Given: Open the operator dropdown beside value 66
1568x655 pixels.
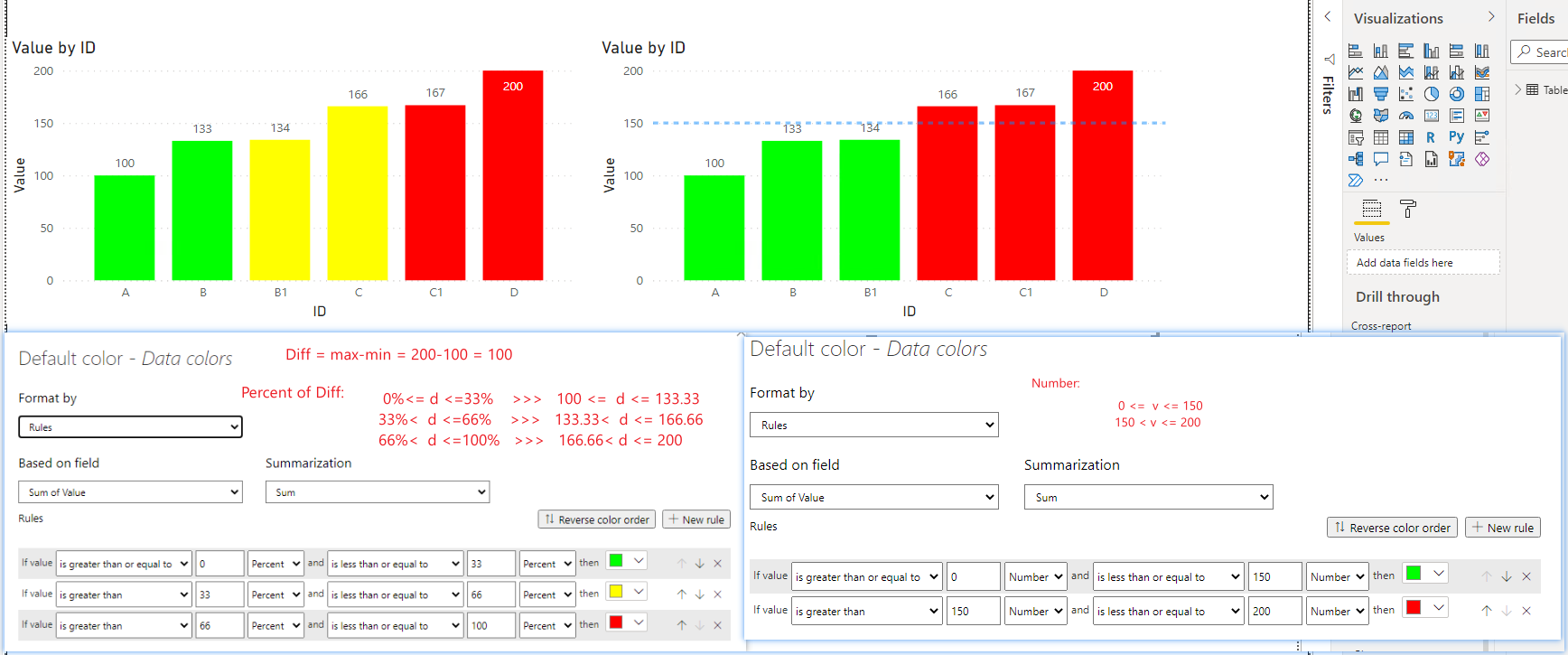Looking at the screenshot, I should [124, 625].
